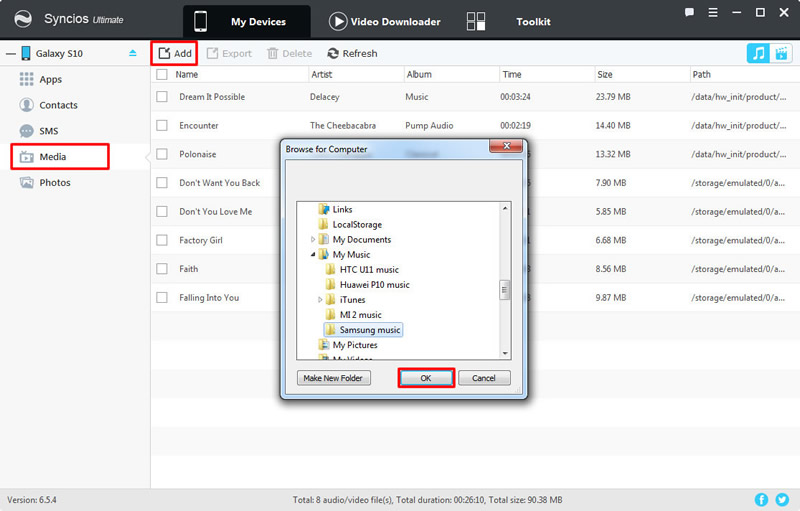Sort by the Path column header
This screenshot has width=800, height=511.
pyautogui.click(x=702, y=74)
